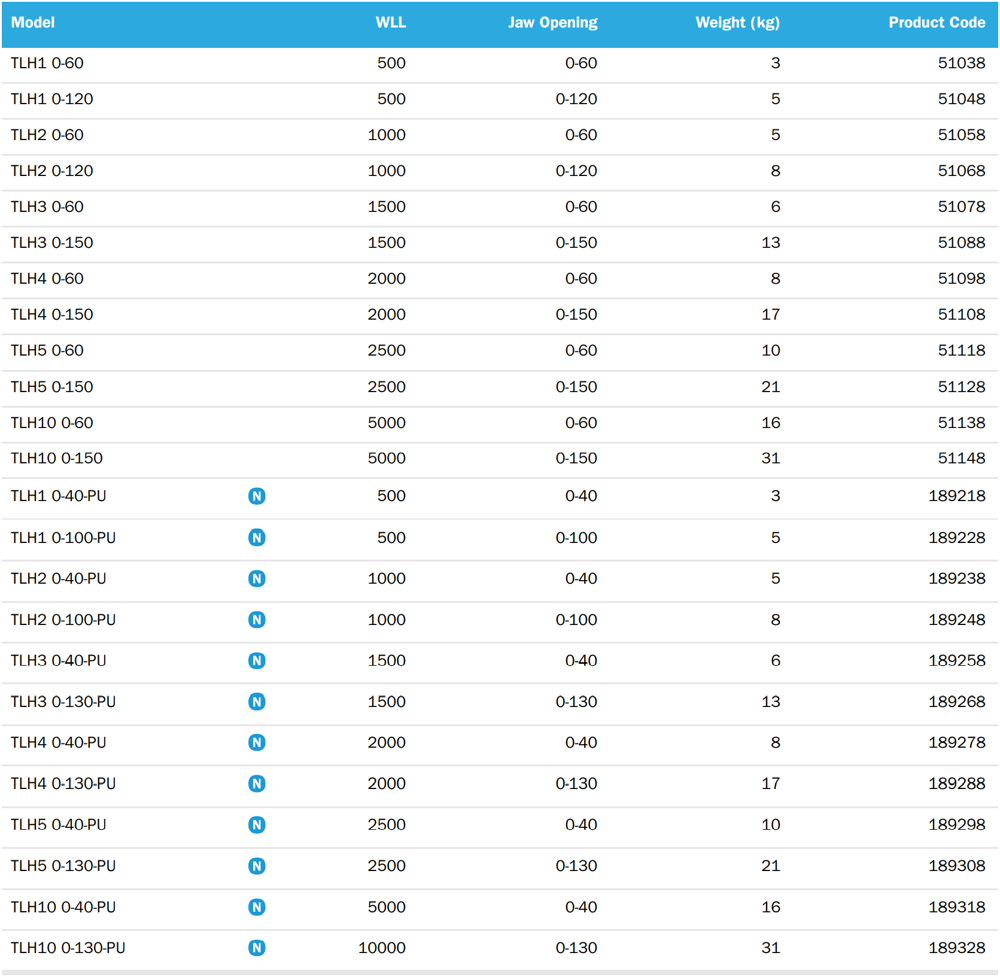Select model name TLH10 0-130-PU
This screenshot has height=977, width=1000.
coord(68,948)
